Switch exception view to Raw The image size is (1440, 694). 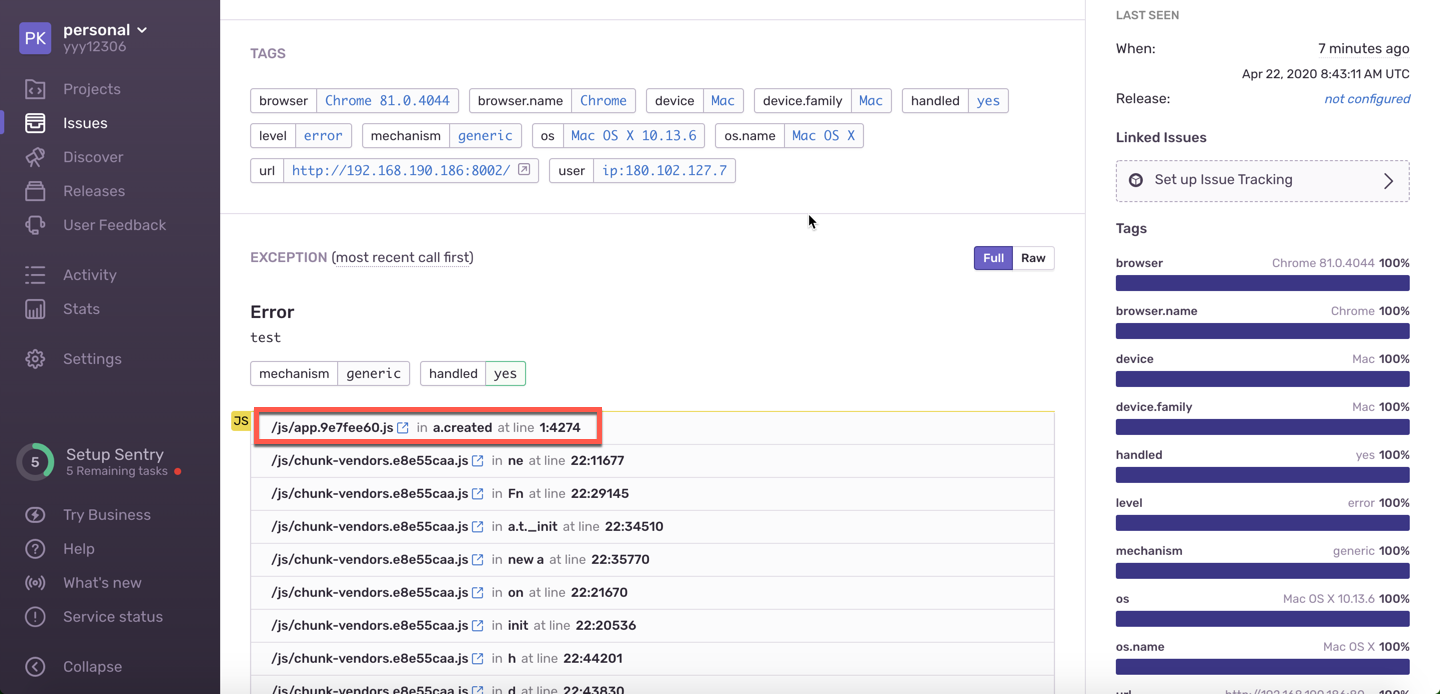click(1033, 258)
